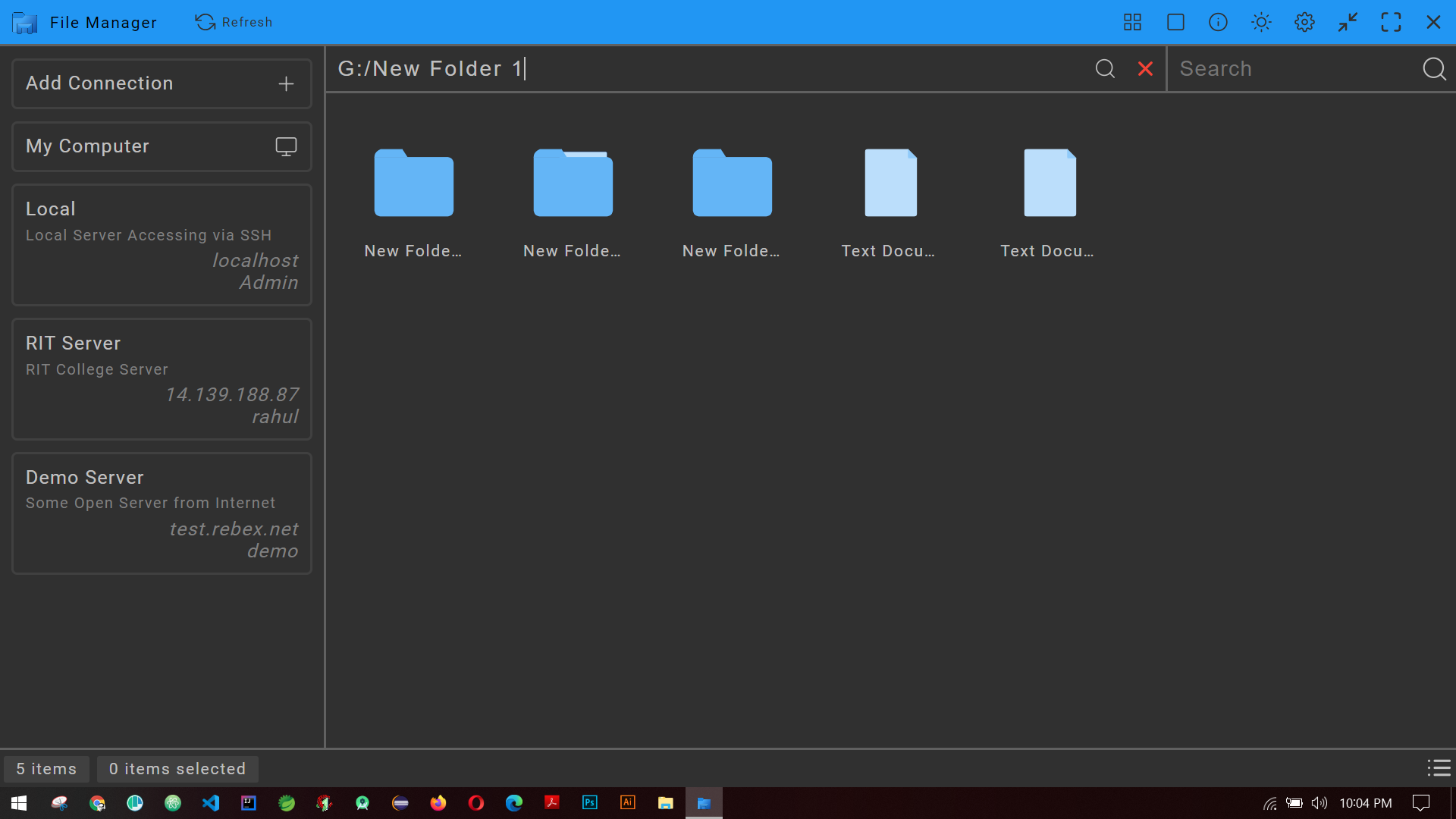Toggle single-pane view with square icon
Screen dimensions: 1456x819
tap(1175, 22)
